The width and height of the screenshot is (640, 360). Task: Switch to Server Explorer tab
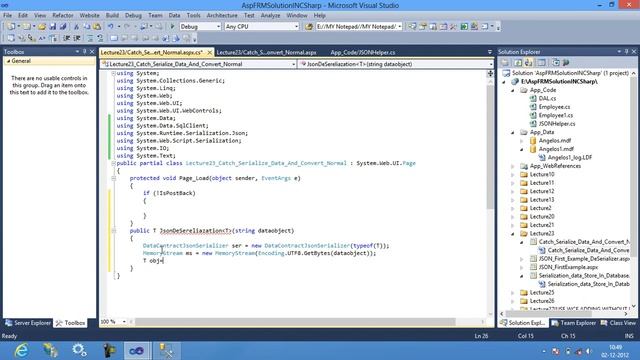pyautogui.click(x=28, y=323)
